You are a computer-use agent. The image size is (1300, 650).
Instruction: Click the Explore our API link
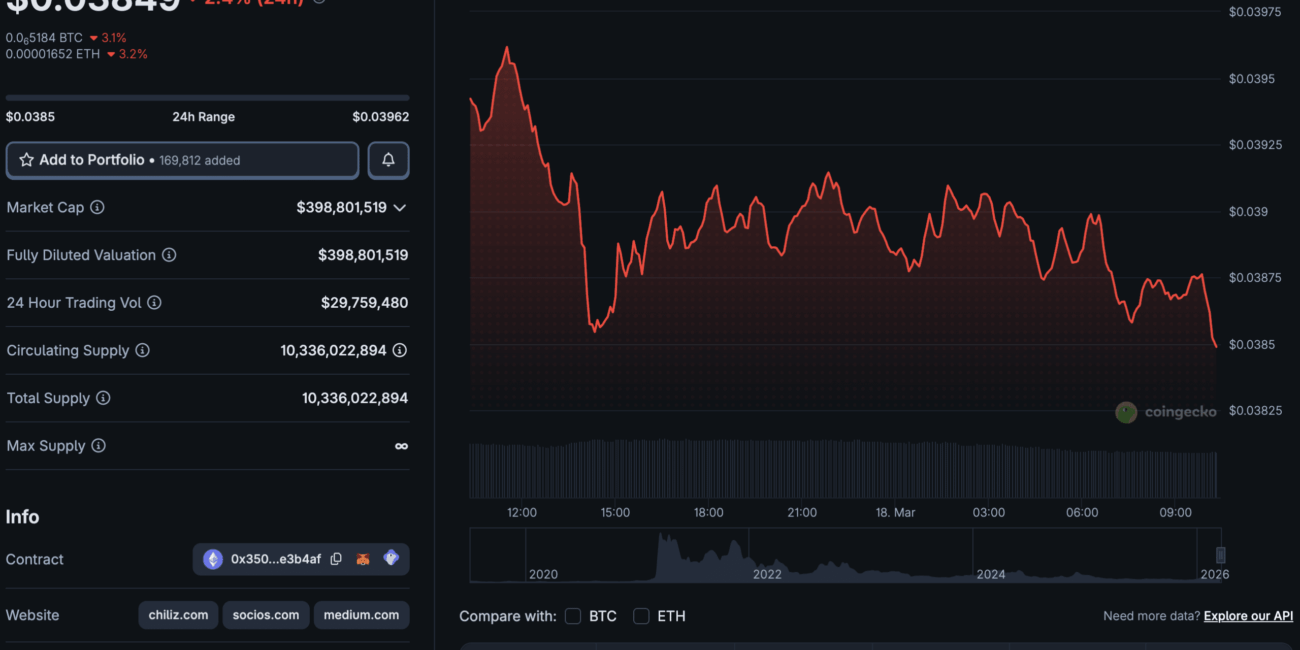1248,616
